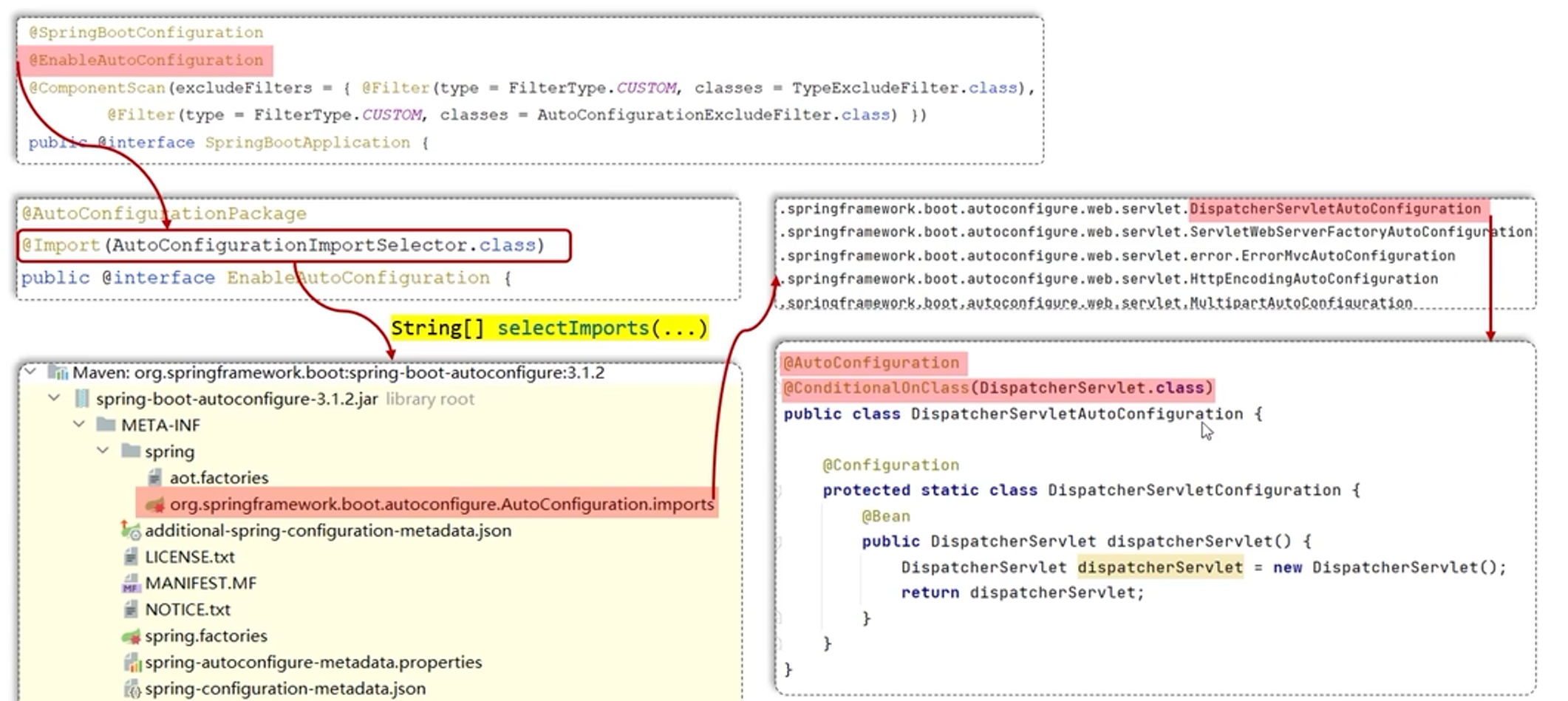The height and width of the screenshot is (701, 1568).
Task: Click the DispatcherServletConfiguration static class name
Action: [x=1193, y=490]
